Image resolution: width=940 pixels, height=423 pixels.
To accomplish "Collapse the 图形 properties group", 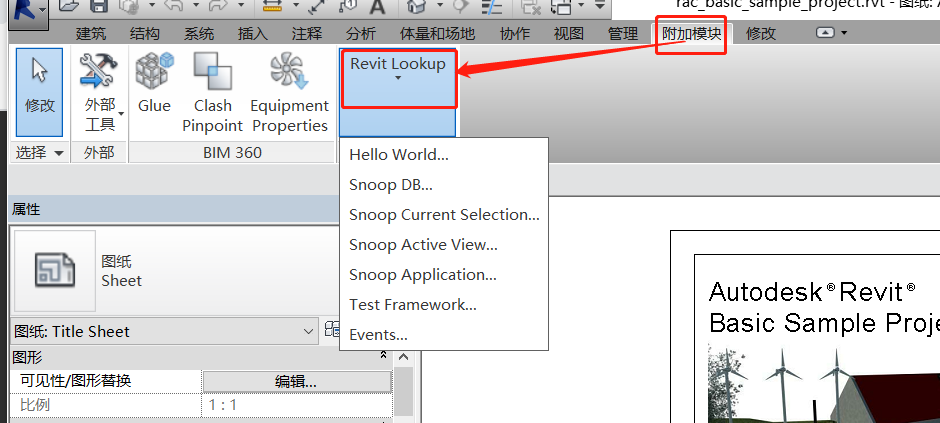I will click(x=383, y=356).
